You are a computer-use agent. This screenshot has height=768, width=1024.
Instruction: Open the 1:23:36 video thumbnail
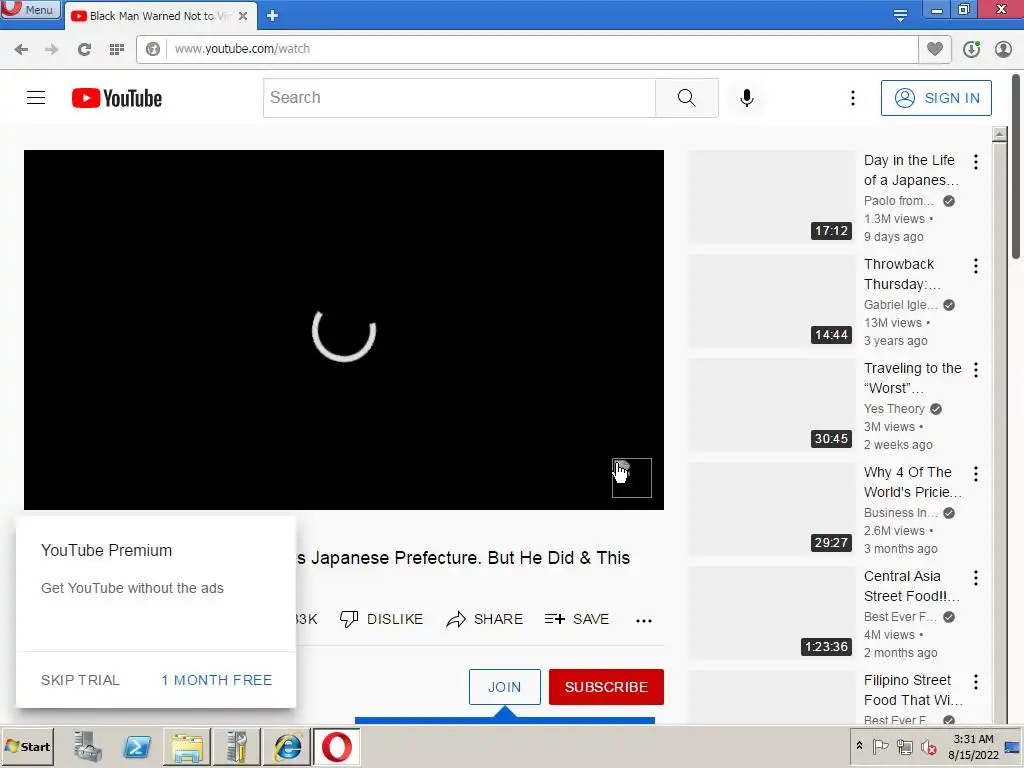tap(771, 613)
